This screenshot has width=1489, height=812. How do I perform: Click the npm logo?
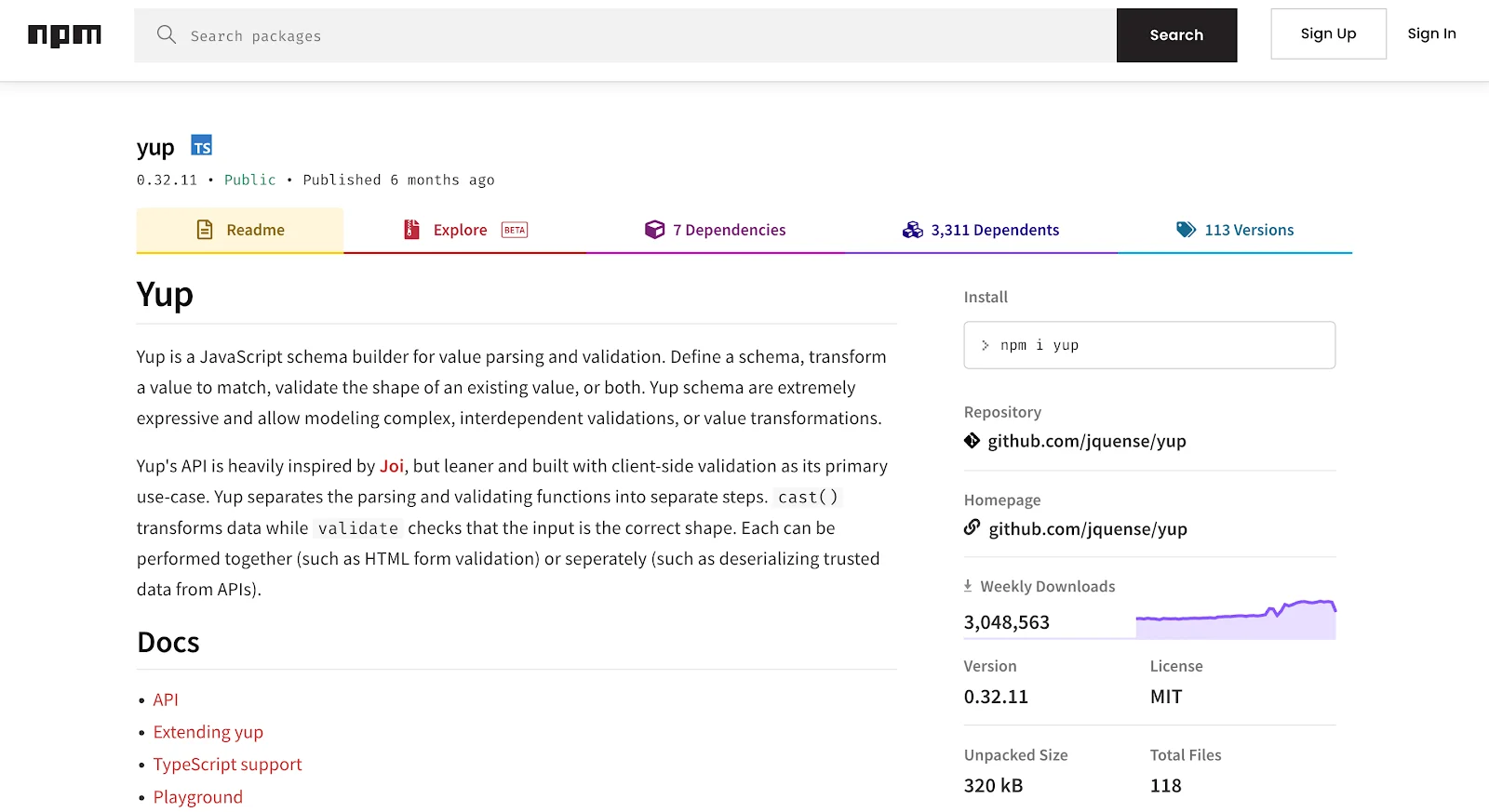[64, 35]
